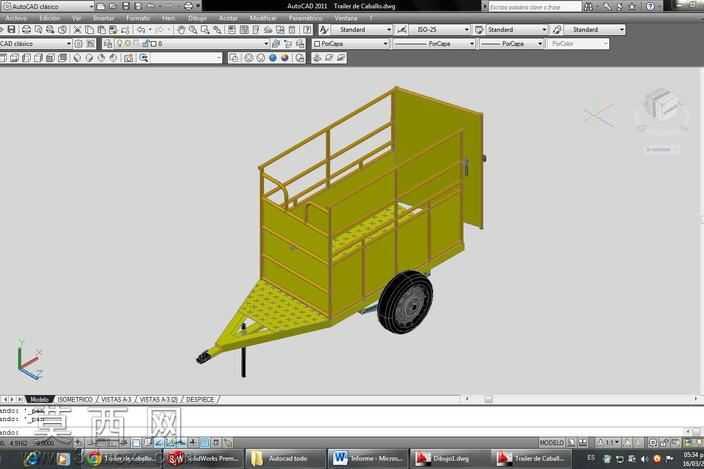Open the Properties palette icon
704x469 pixels.
232,30
